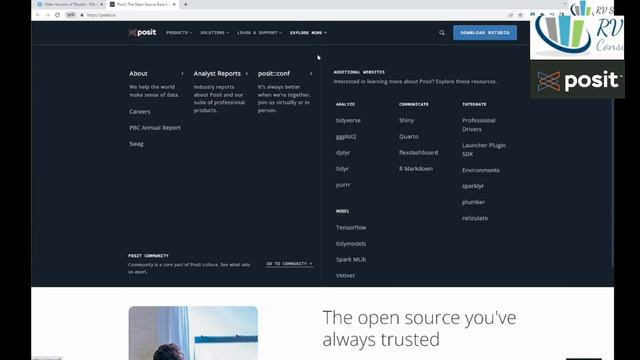Image resolution: width=640 pixels, height=360 pixels.
Task: Open the ggplot2 website link
Action: click(x=346, y=136)
